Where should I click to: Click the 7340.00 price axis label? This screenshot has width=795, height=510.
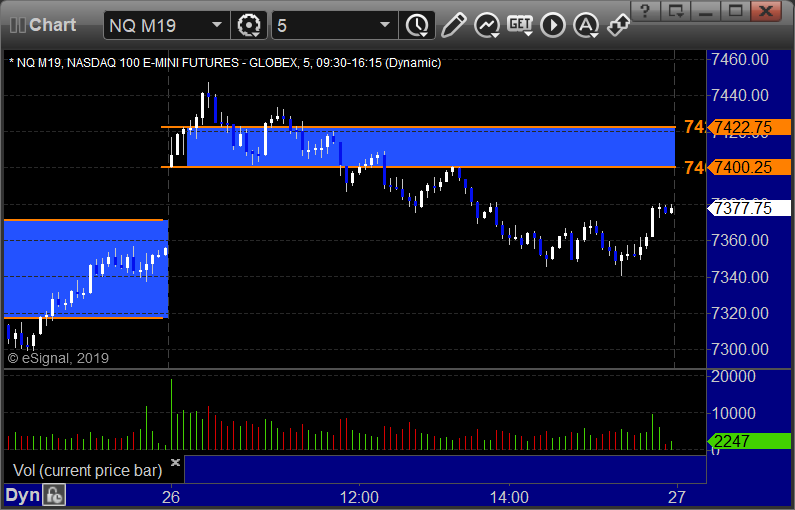tap(740, 277)
